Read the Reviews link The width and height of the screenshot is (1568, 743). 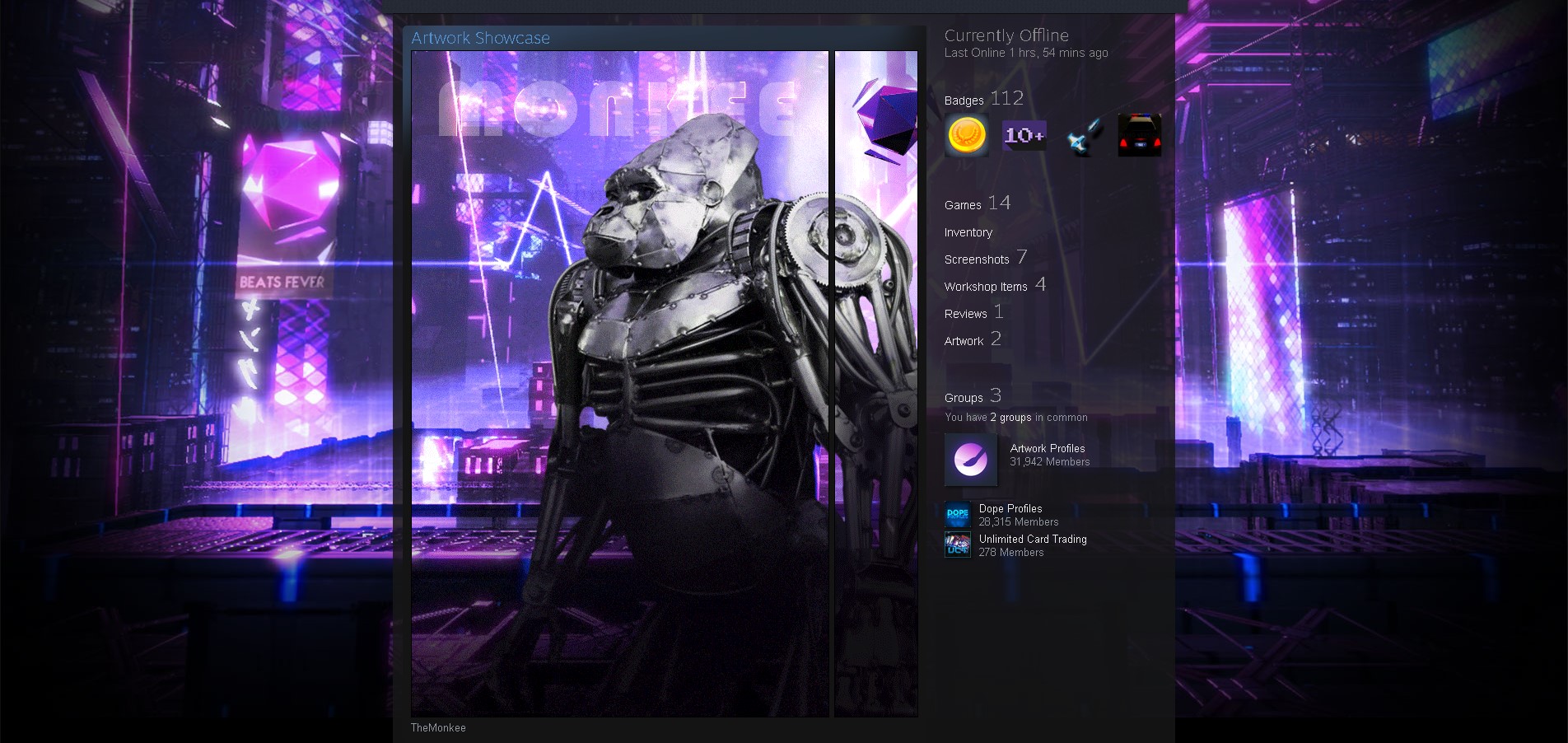(974, 312)
